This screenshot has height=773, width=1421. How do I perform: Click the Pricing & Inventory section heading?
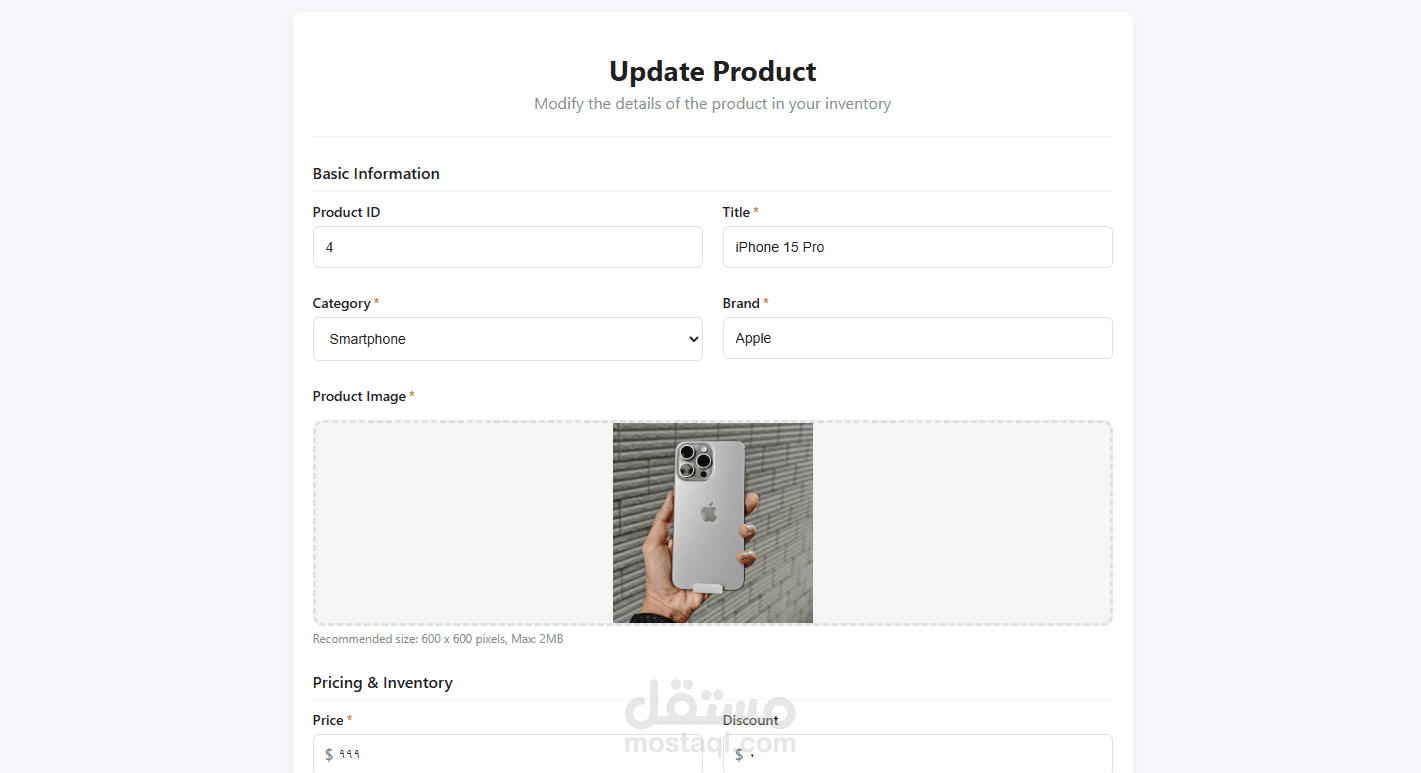point(383,682)
